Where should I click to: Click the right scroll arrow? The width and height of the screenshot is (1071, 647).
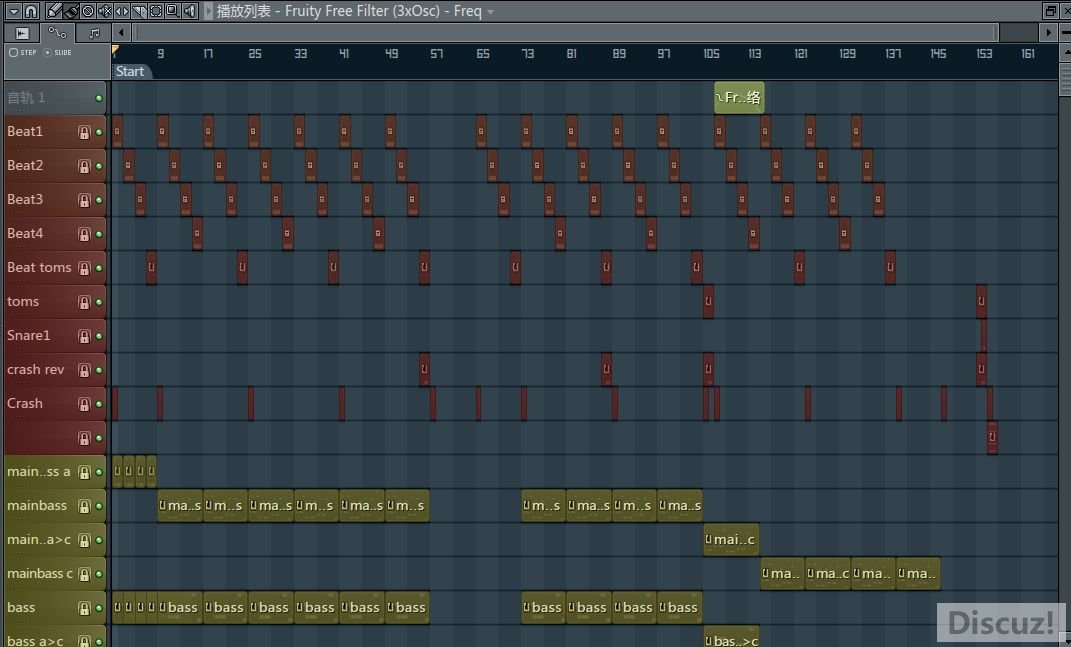[1048, 32]
